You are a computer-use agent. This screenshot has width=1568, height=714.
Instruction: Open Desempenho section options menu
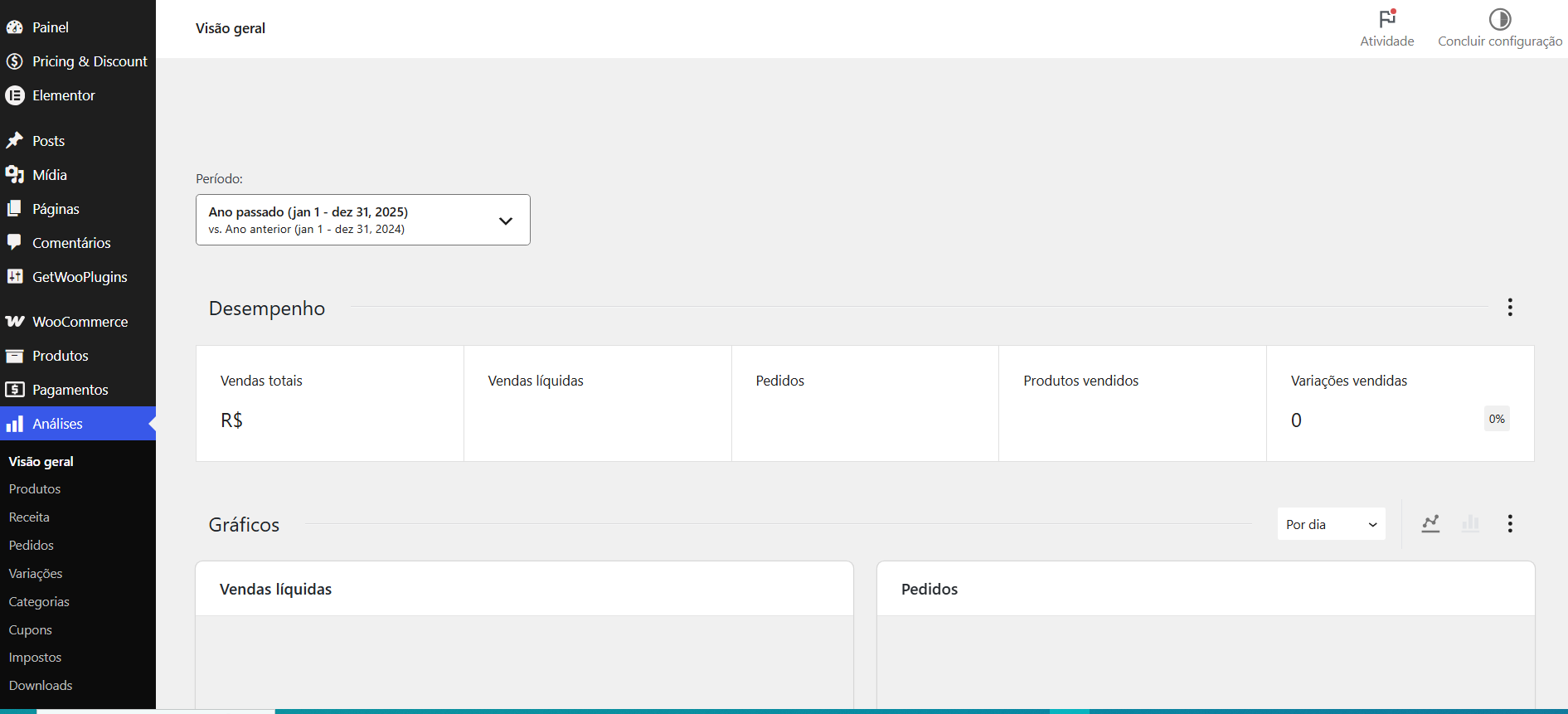coord(1510,307)
